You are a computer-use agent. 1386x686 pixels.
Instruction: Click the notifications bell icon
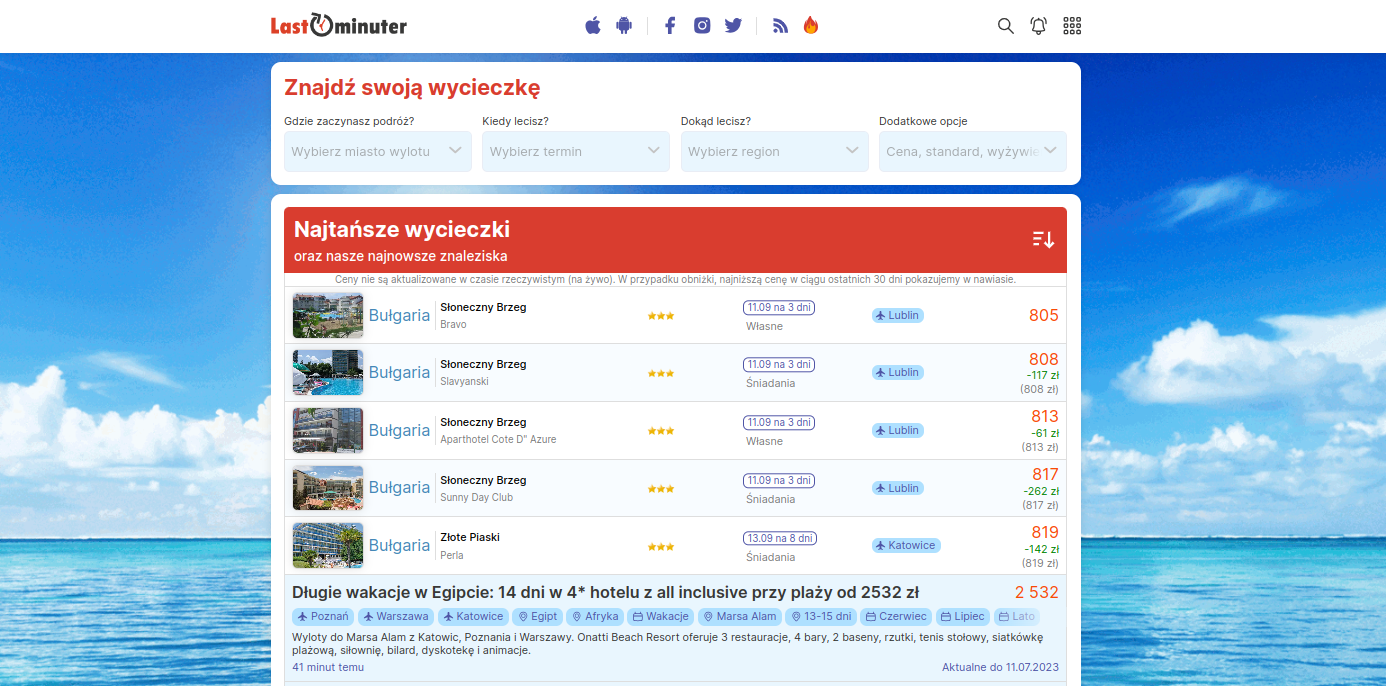1038,26
